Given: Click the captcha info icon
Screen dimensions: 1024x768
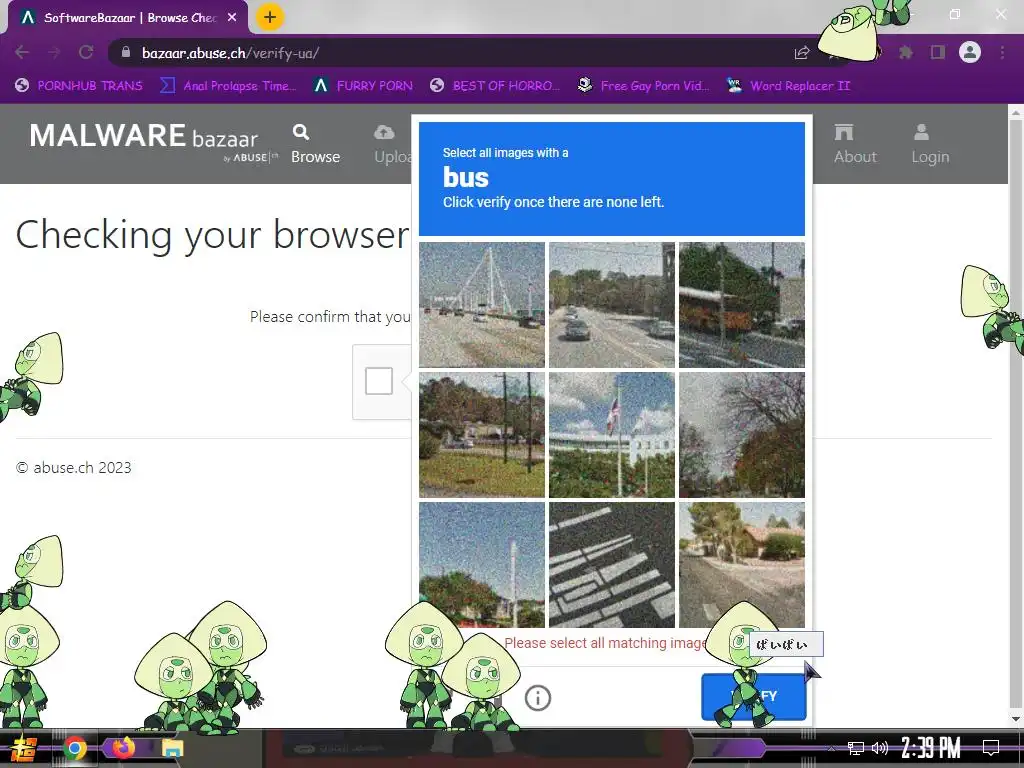Looking at the screenshot, I should [537, 697].
